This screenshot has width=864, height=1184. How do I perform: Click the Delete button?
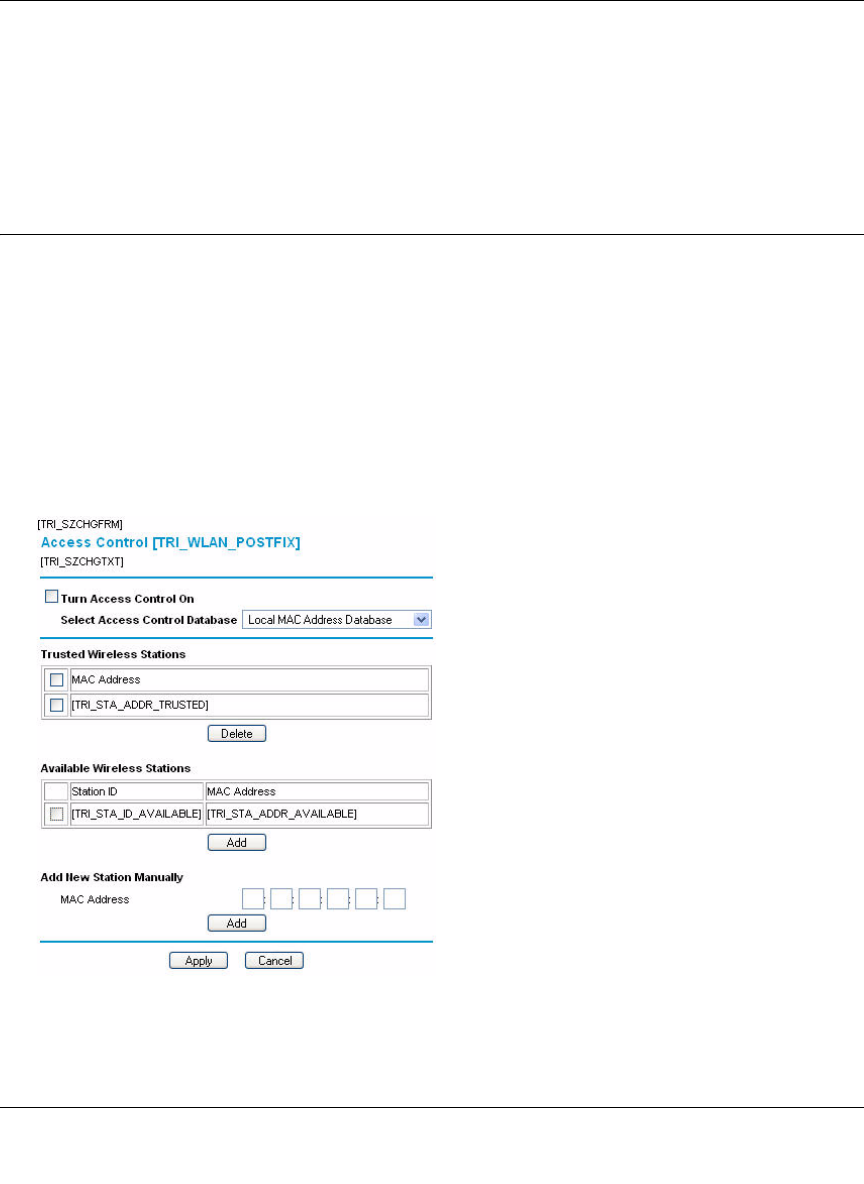coord(236,733)
